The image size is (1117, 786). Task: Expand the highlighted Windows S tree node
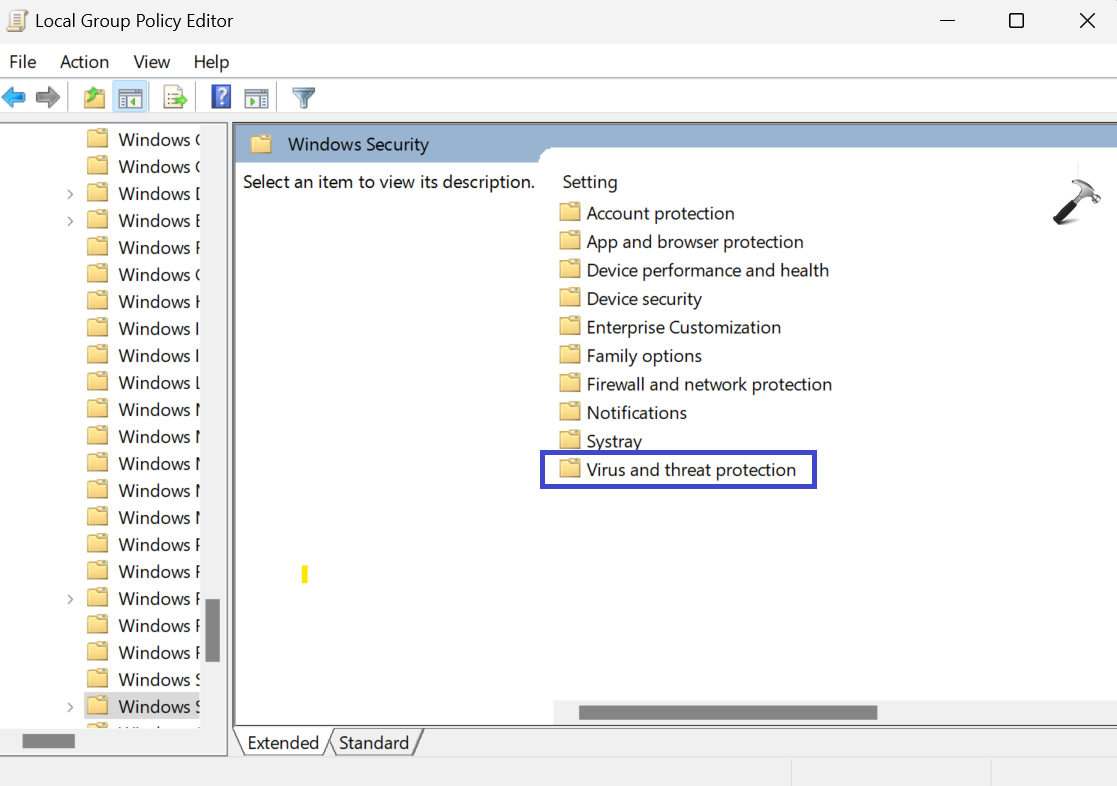pos(70,707)
